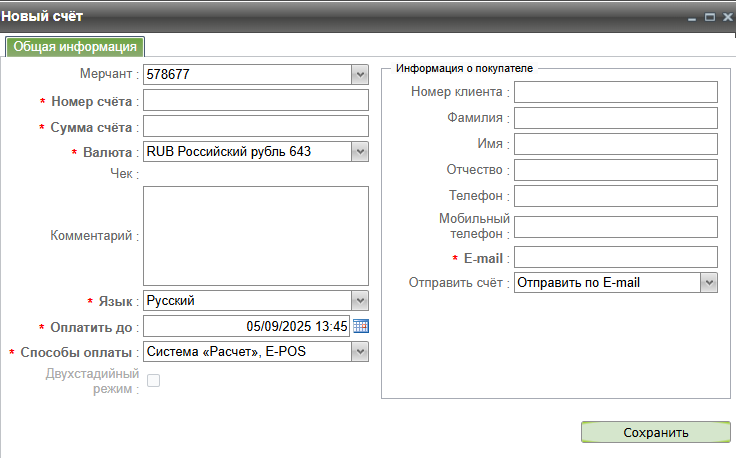
Task: Expand the Мерчант dropdown
Action: point(360,74)
